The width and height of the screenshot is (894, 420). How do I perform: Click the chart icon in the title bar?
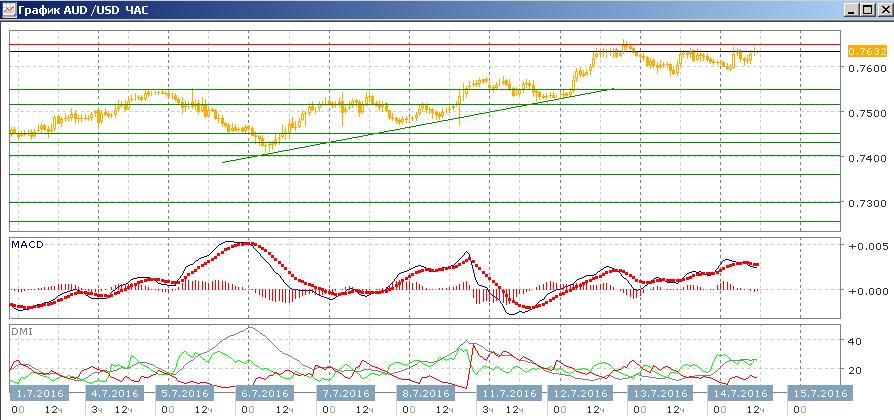click(8, 10)
